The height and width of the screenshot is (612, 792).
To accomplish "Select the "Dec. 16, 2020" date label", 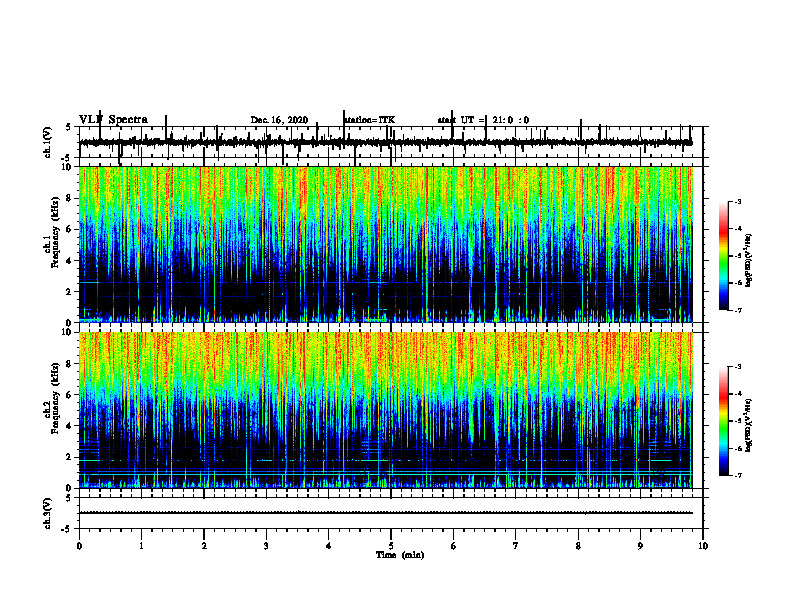I will tap(279, 120).
